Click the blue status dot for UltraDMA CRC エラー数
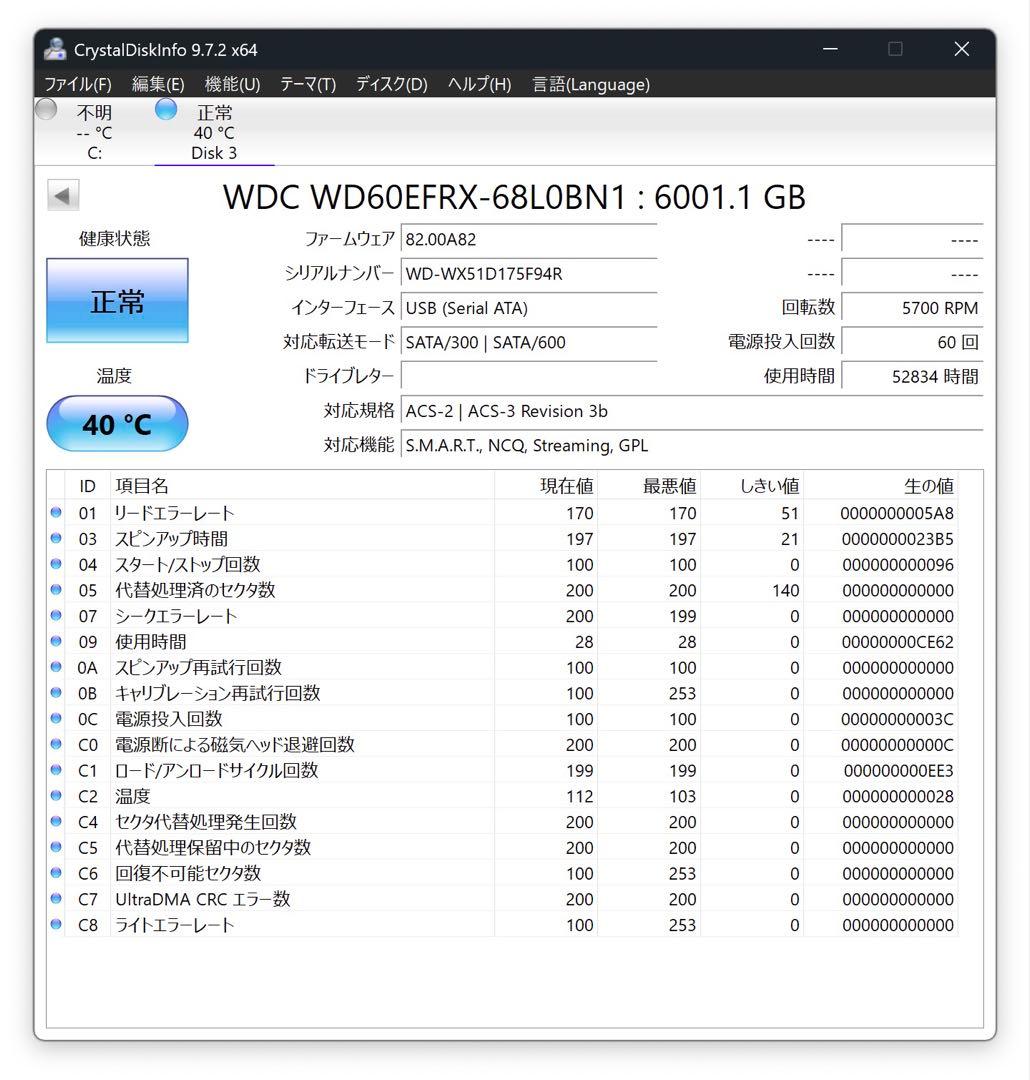The width and height of the screenshot is (1030, 1080). 57,898
